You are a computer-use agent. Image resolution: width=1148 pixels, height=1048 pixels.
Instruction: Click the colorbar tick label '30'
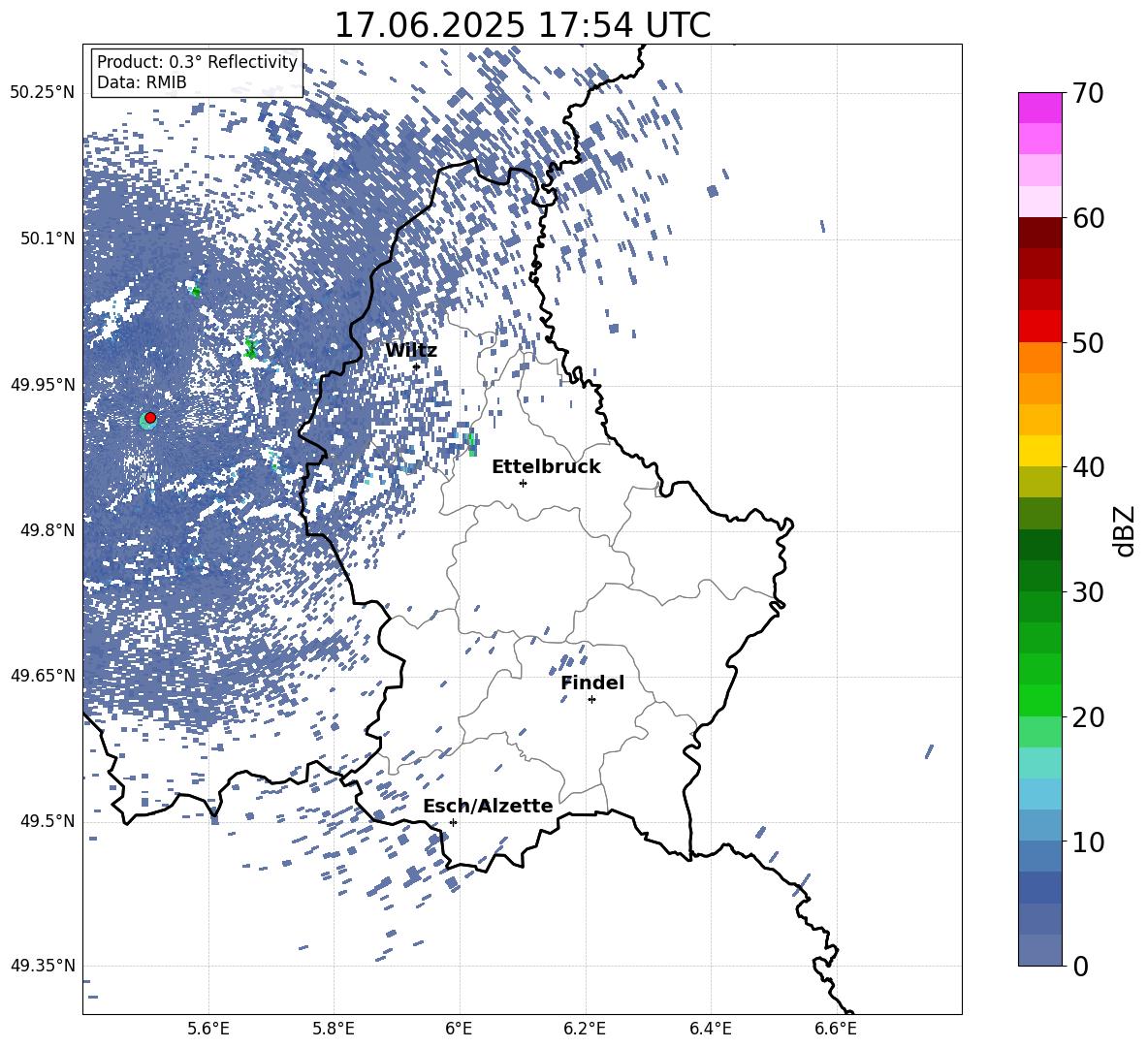tap(1088, 592)
